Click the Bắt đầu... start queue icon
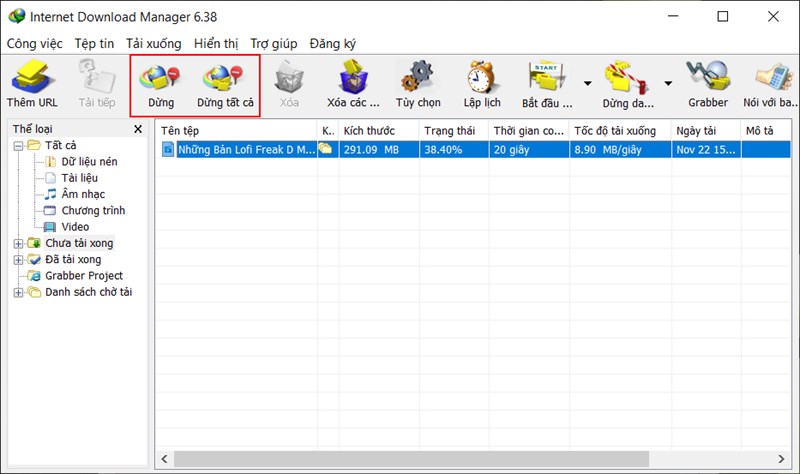 point(547,77)
